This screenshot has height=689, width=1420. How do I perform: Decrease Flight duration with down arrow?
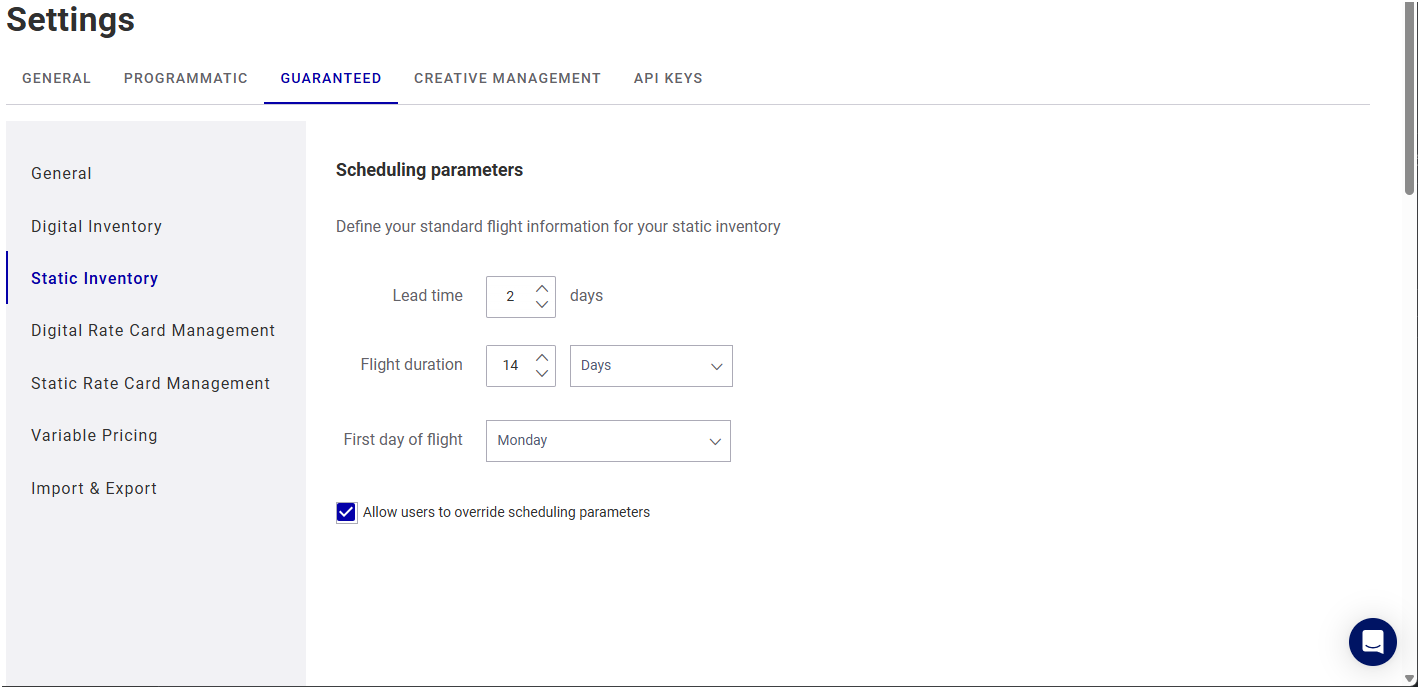point(542,374)
